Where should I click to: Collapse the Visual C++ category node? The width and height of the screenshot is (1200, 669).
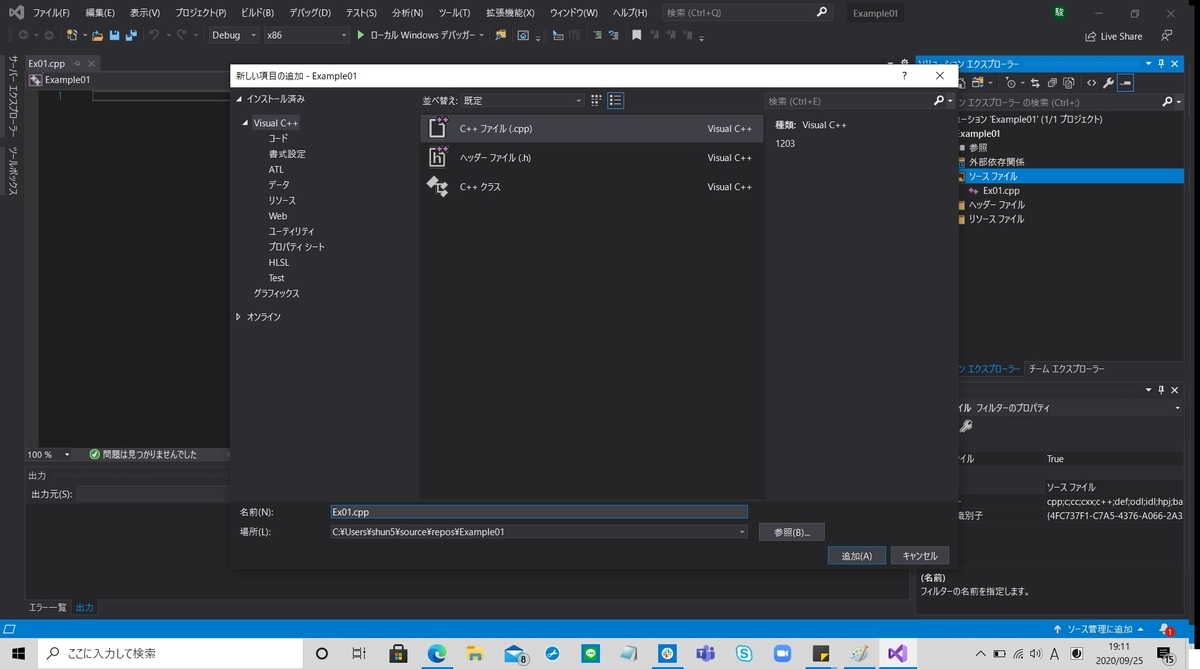(x=245, y=123)
